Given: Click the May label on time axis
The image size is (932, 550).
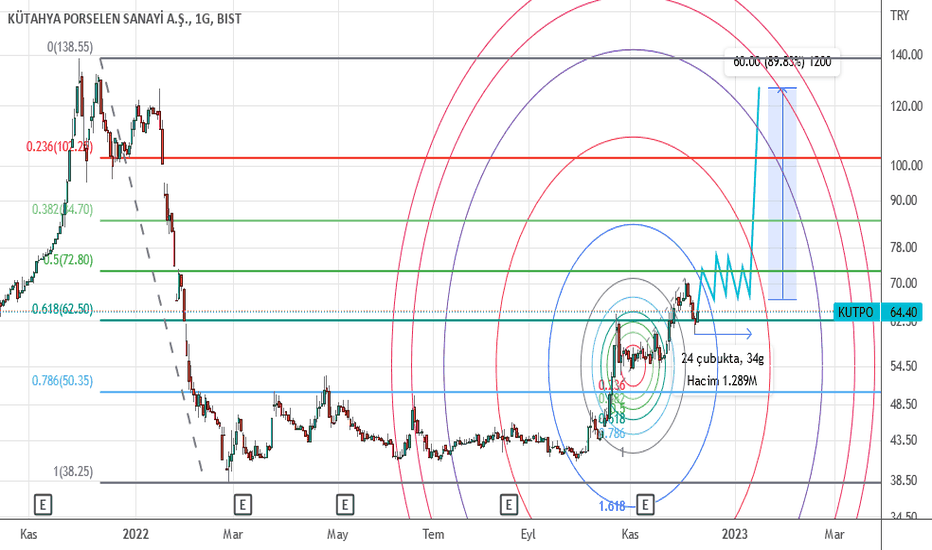Looking at the screenshot, I should (x=338, y=534).
